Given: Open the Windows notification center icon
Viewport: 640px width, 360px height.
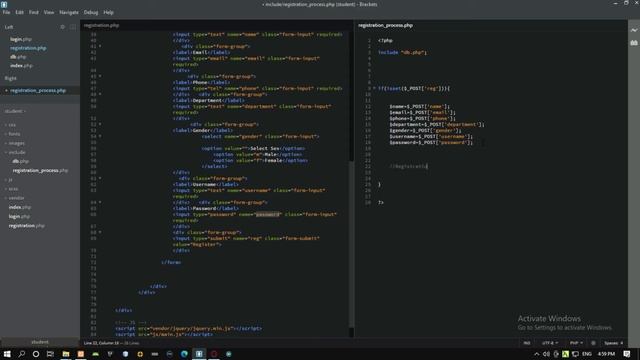Looking at the screenshot, I should tap(627, 354).
